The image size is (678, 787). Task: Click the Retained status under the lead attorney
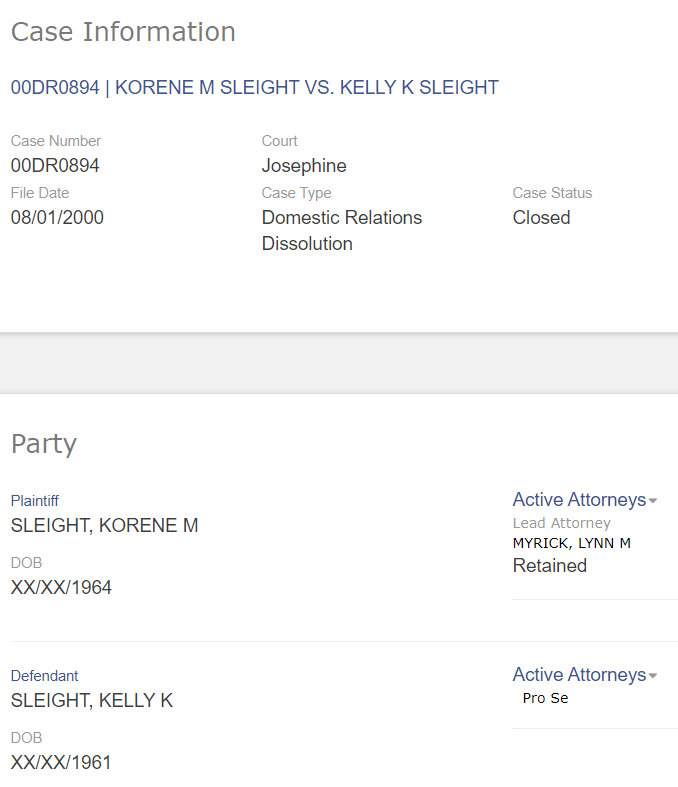click(x=549, y=566)
